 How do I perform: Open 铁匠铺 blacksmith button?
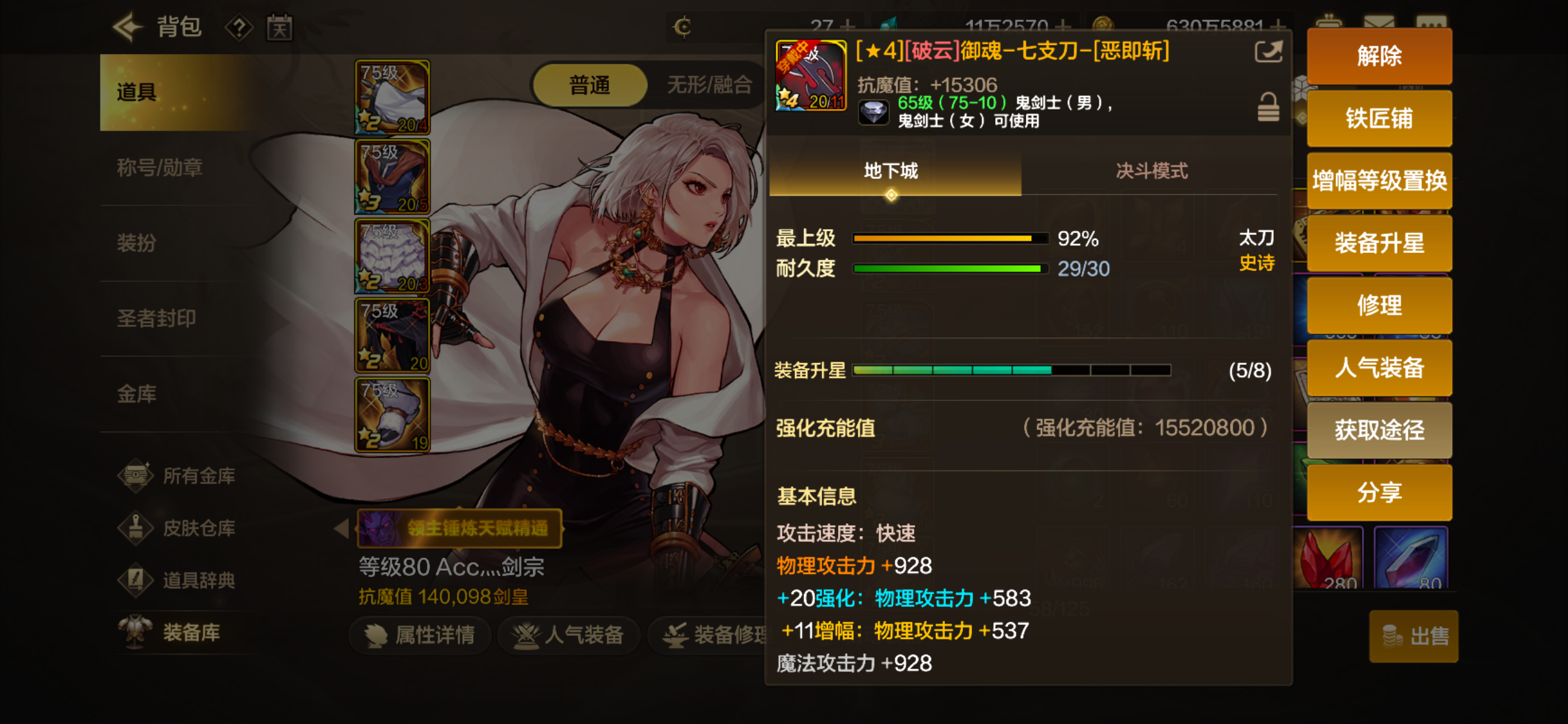click(x=1379, y=119)
